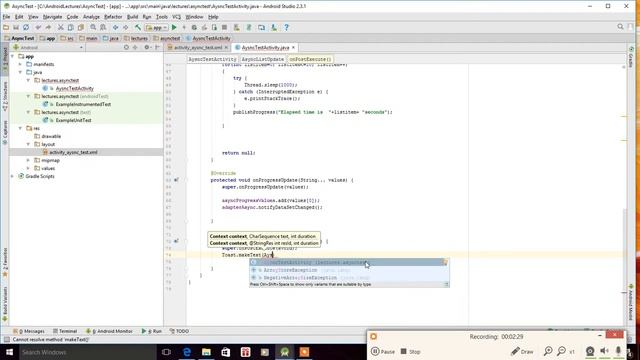Switch to activity_async_test.xml editor tab
This screenshot has width=640, height=360.
click(198, 48)
